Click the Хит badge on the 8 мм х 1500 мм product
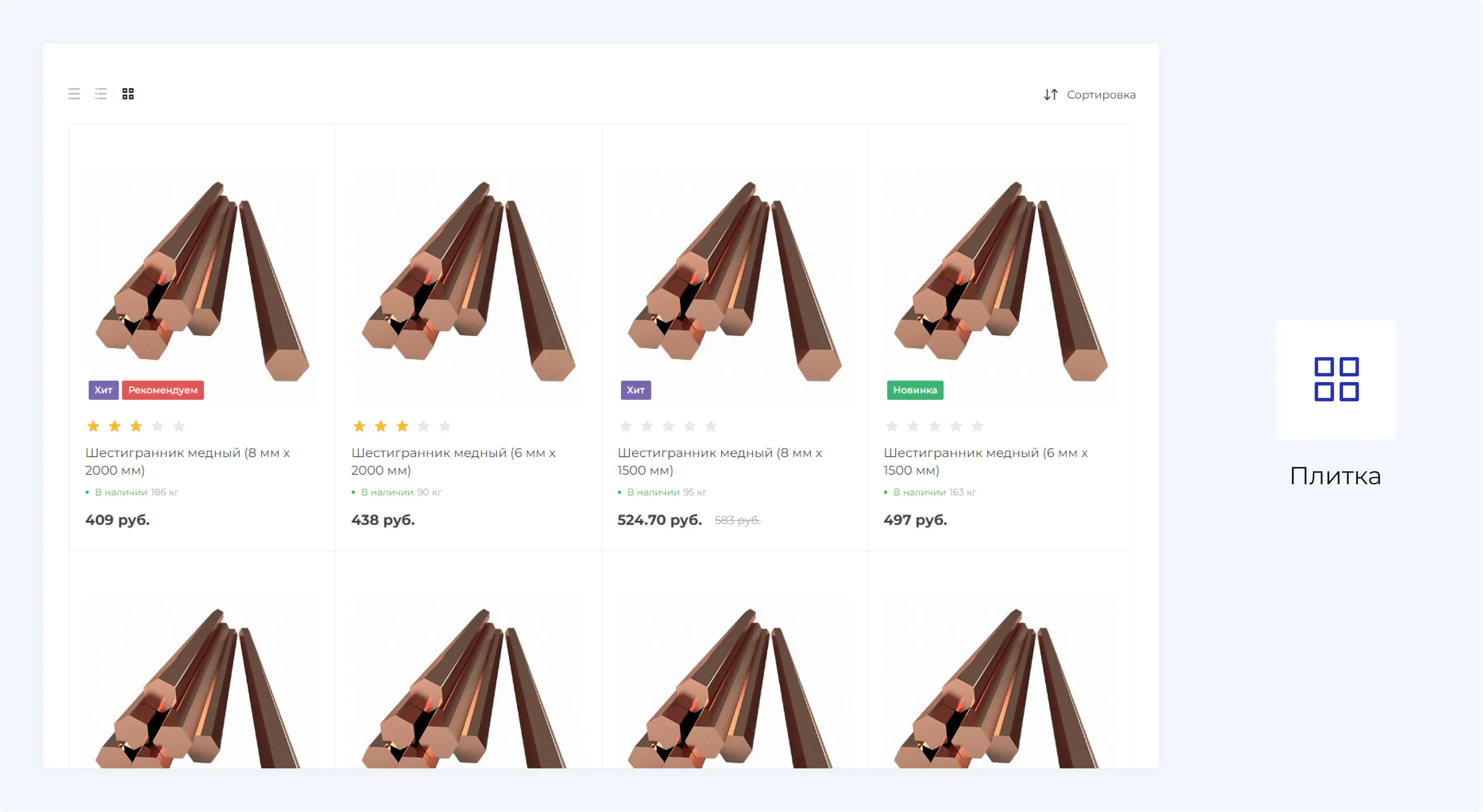Image resolution: width=1483 pixels, height=812 pixels. (x=635, y=390)
